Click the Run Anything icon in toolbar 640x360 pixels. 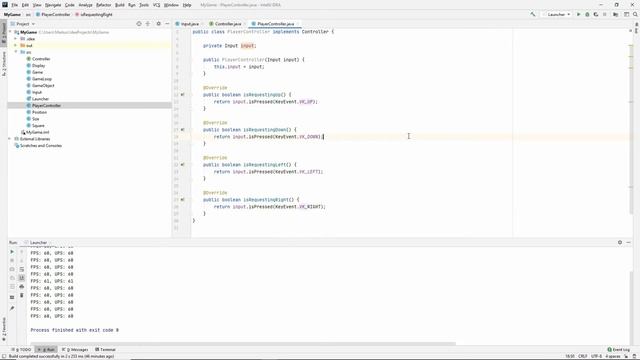coord(627,14)
